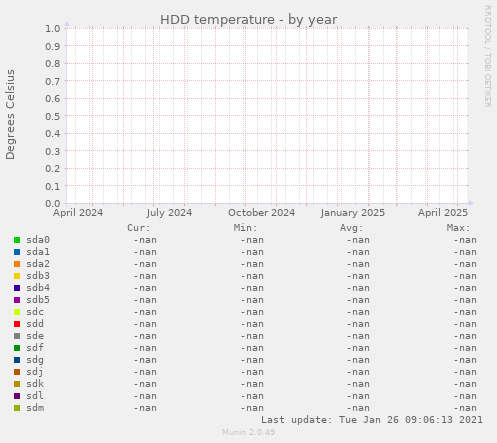Click the sdd Min '-nan' value
This screenshot has width=497, height=443.
[252, 324]
